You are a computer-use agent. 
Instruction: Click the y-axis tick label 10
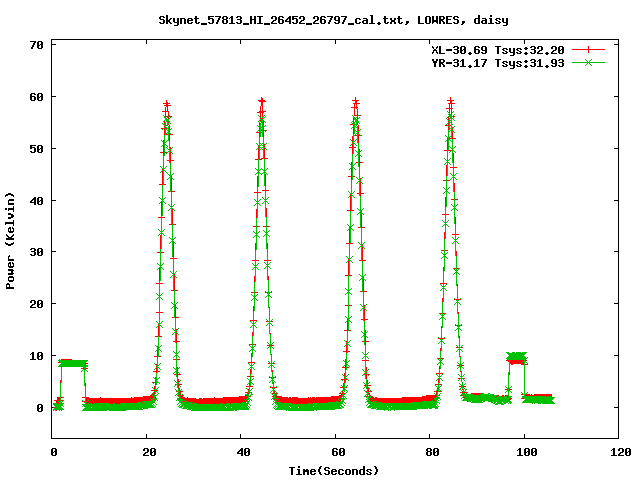37,356
